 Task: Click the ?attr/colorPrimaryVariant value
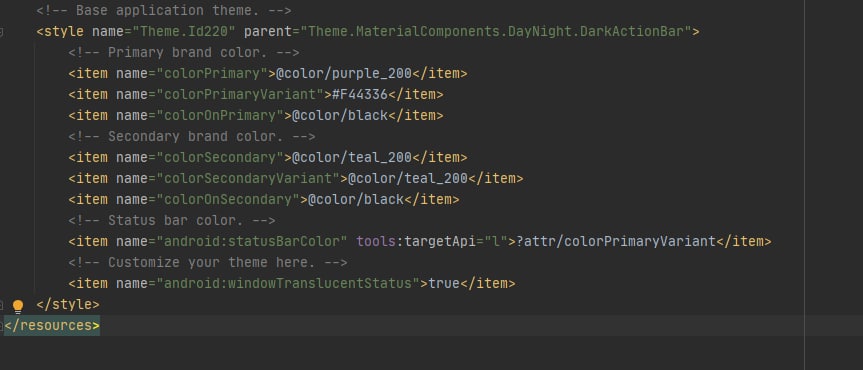(x=615, y=241)
